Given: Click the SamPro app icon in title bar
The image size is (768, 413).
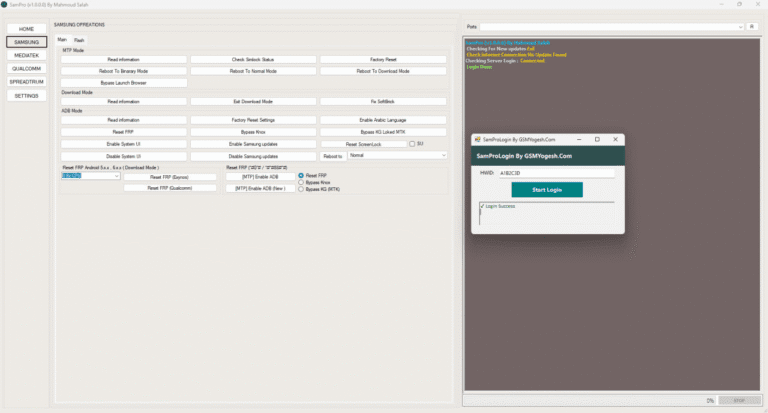Looking at the screenshot, I should (5, 5).
